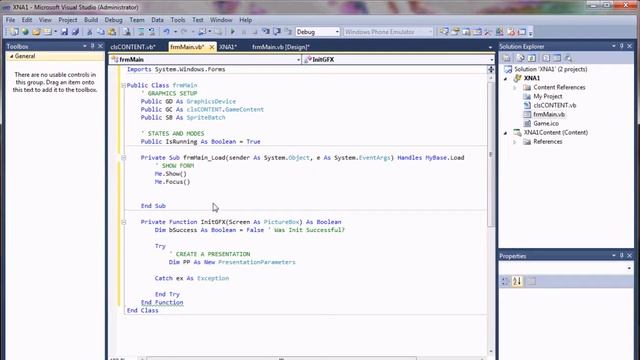Expand the References folder node
640x360 pixels.
click(515, 142)
